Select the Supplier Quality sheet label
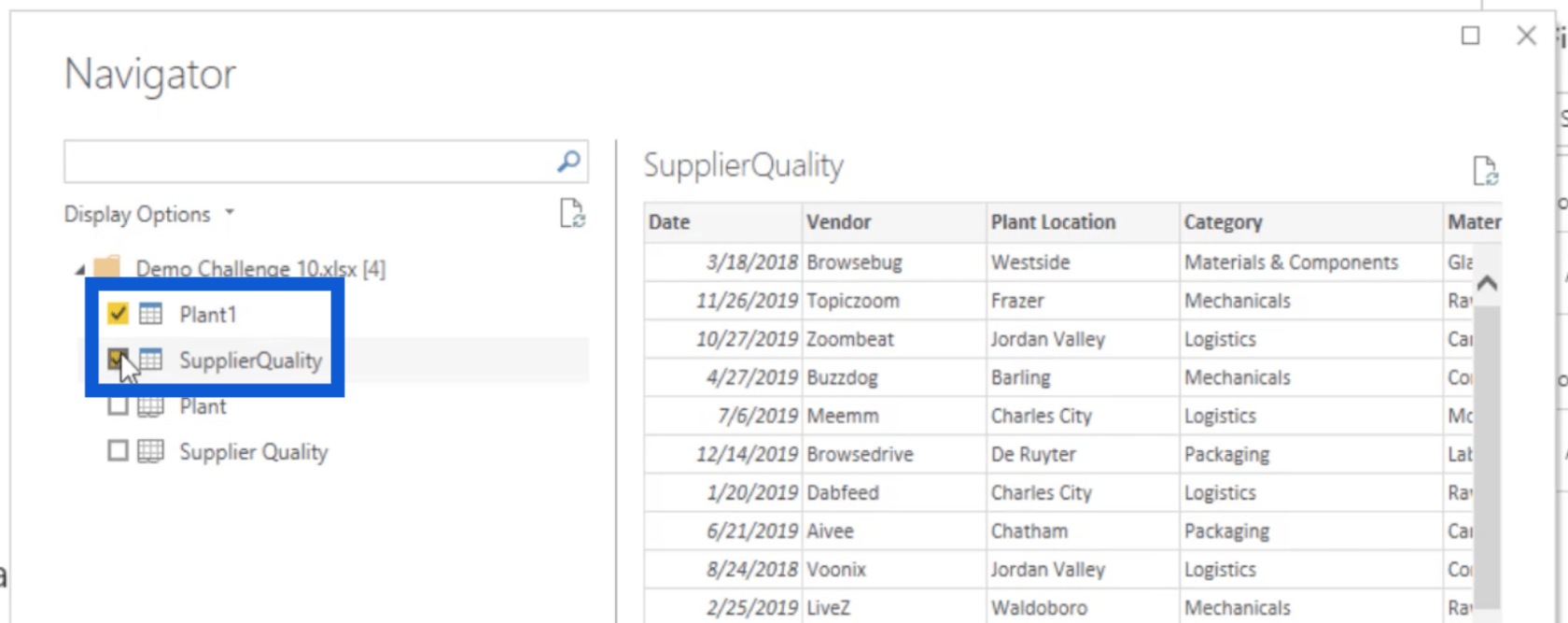This screenshot has height=623, width=1568. coord(253,452)
